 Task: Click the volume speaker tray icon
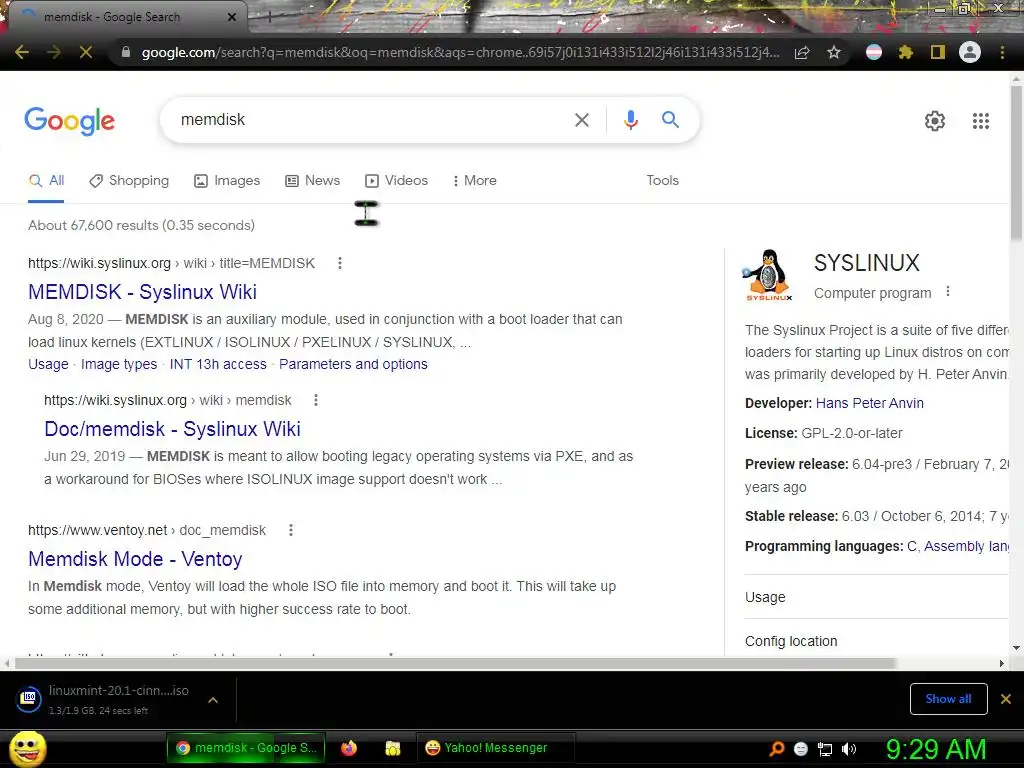pyautogui.click(x=849, y=749)
